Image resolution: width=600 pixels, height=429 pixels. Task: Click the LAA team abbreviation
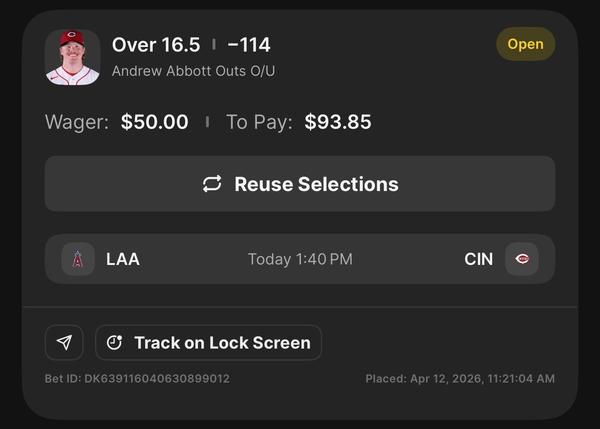pos(123,259)
